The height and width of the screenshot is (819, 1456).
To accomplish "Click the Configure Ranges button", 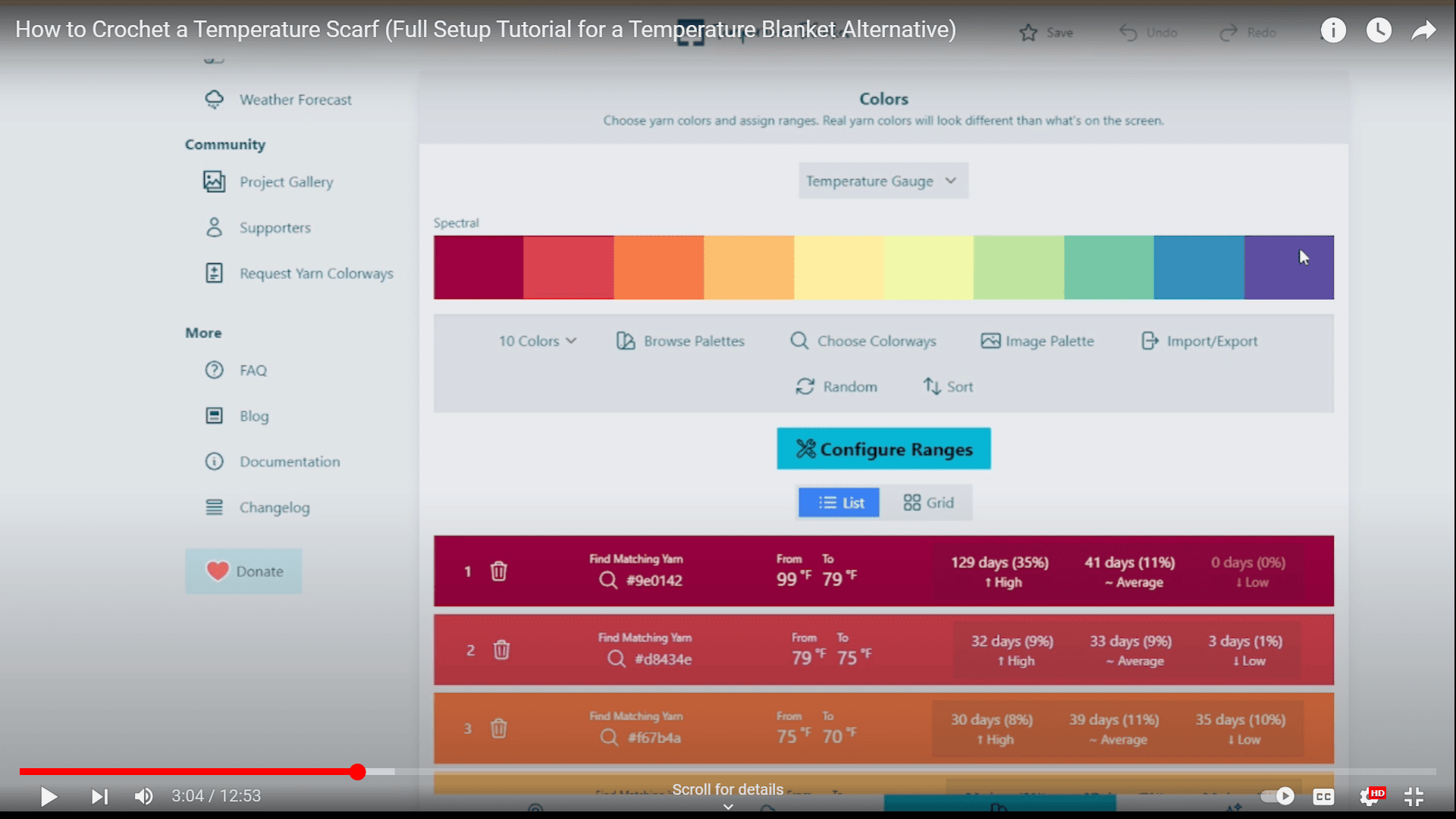I will pyautogui.click(x=883, y=449).
